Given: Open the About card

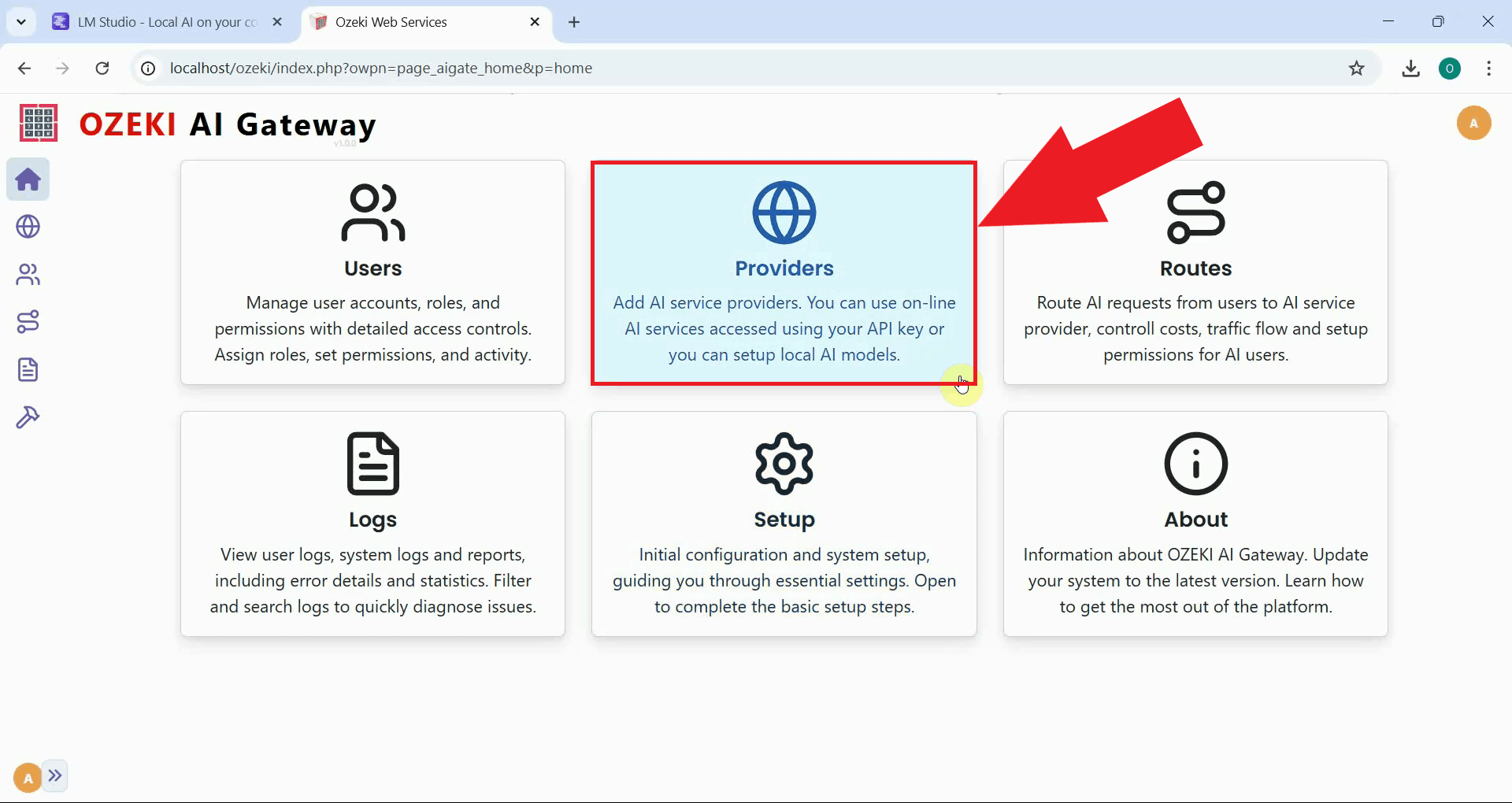Looking at the screenshot, I should coord(1195,524).
